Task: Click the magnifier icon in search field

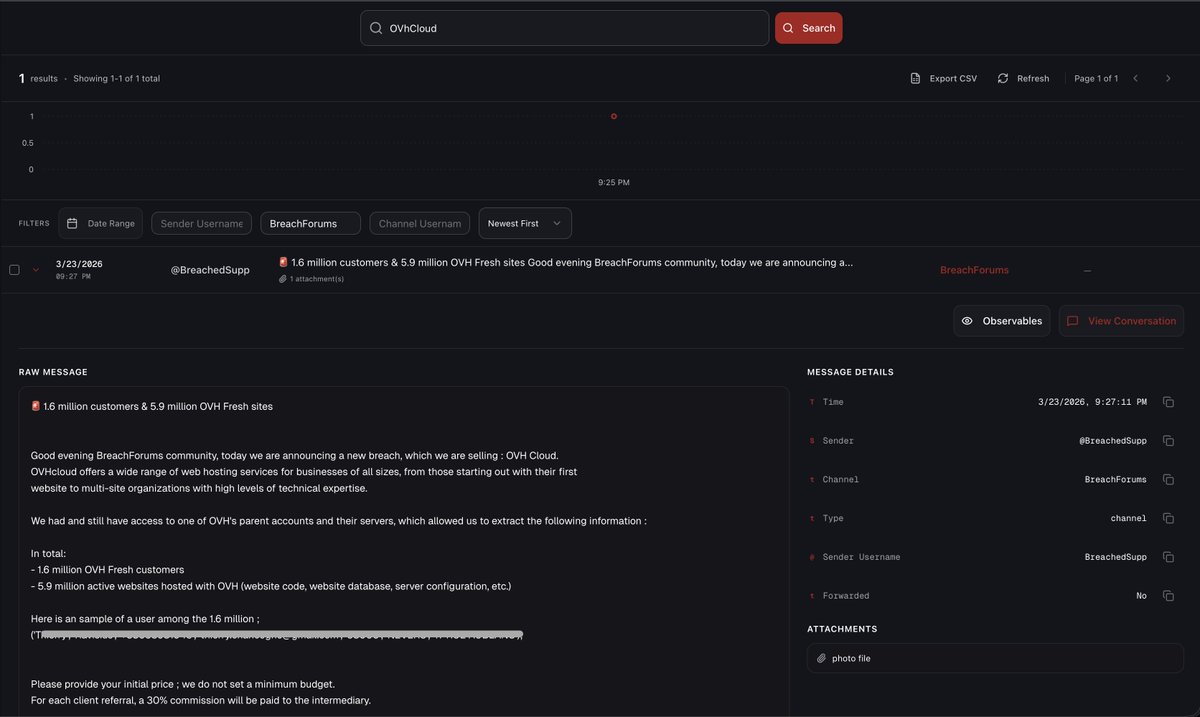Action: pos(376,28)
